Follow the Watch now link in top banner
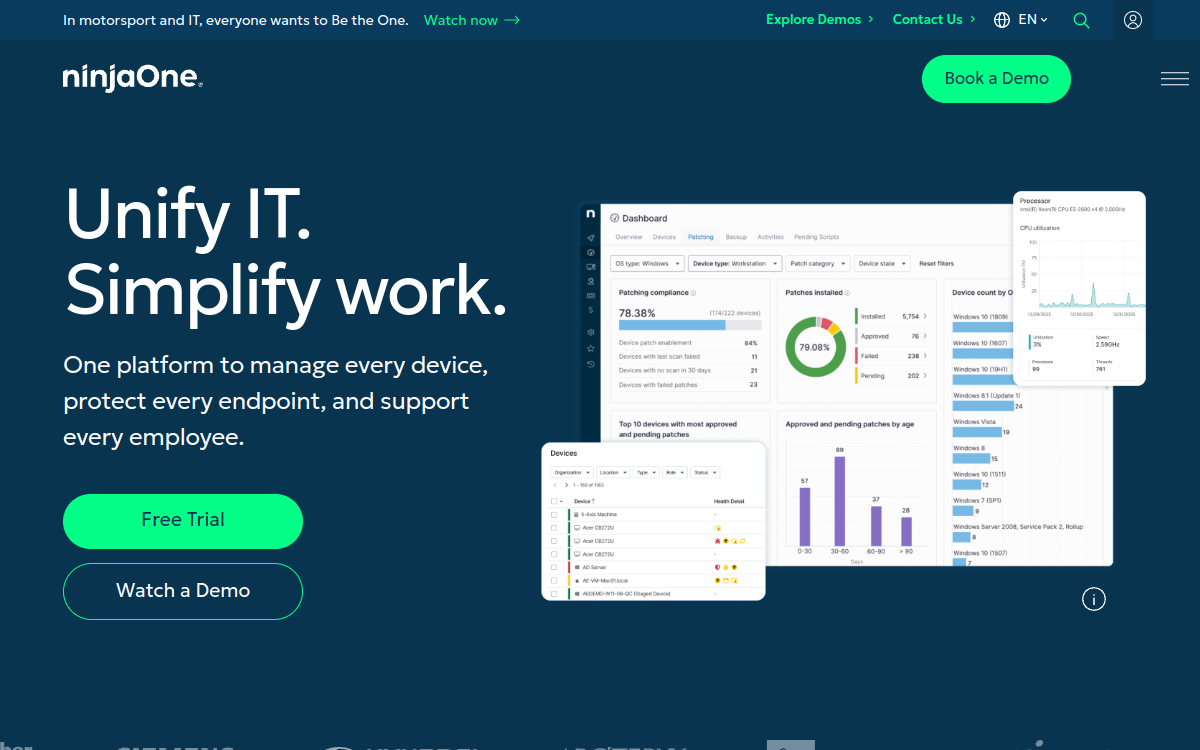This screenshot has width=1200, height=750. click(472, 20)
